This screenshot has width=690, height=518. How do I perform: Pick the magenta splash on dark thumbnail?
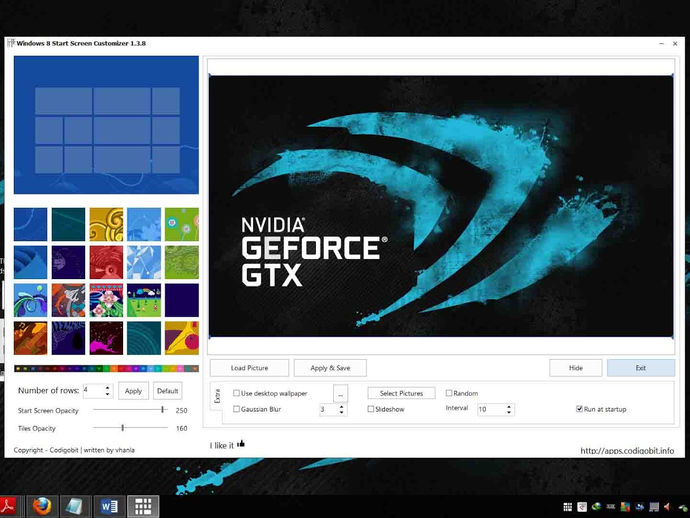(106, 338)
